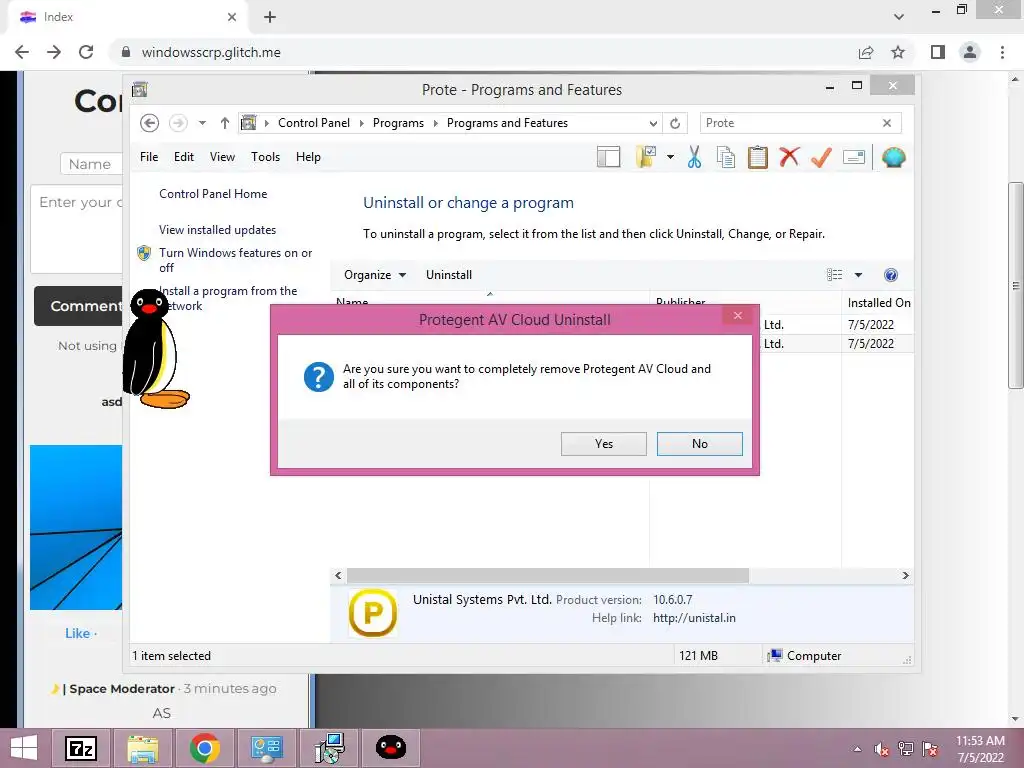Screen dimensions: 1024x768
Task: Click the horizontal scrollbar left arrow
Action: pos(338,575)
